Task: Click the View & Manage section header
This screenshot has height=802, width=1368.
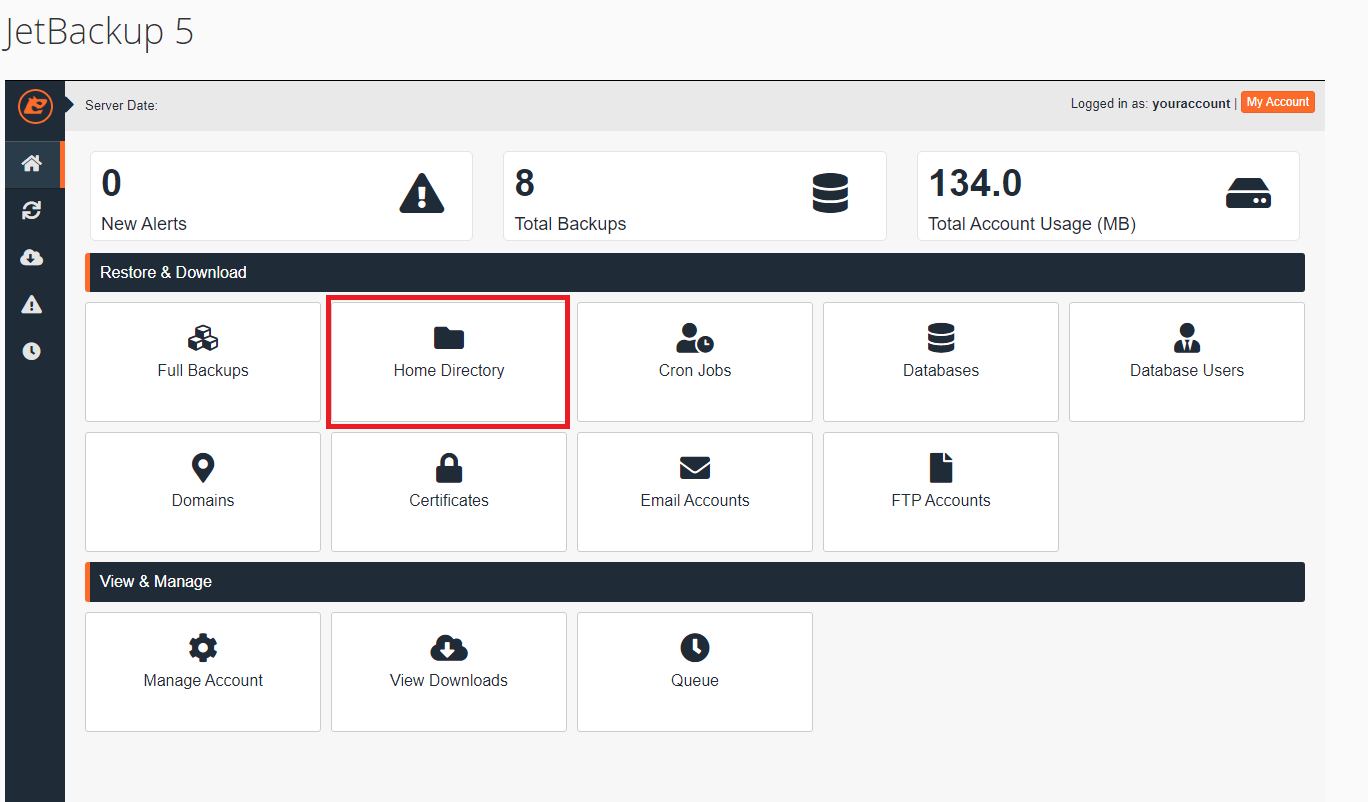Action: 695,581
